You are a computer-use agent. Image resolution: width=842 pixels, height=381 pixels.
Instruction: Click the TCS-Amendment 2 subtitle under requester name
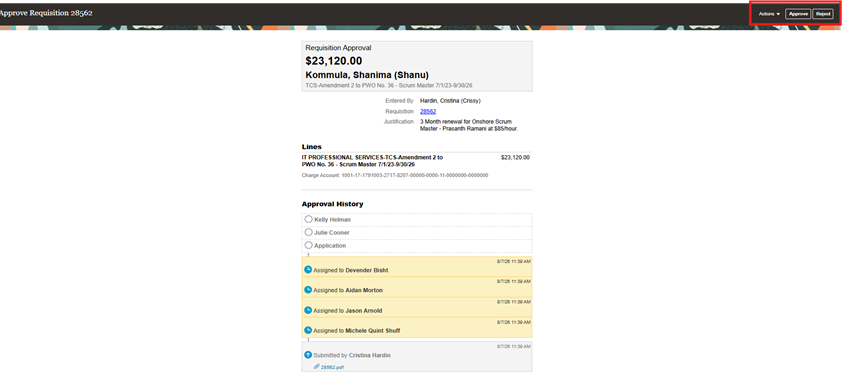(389, 85)
